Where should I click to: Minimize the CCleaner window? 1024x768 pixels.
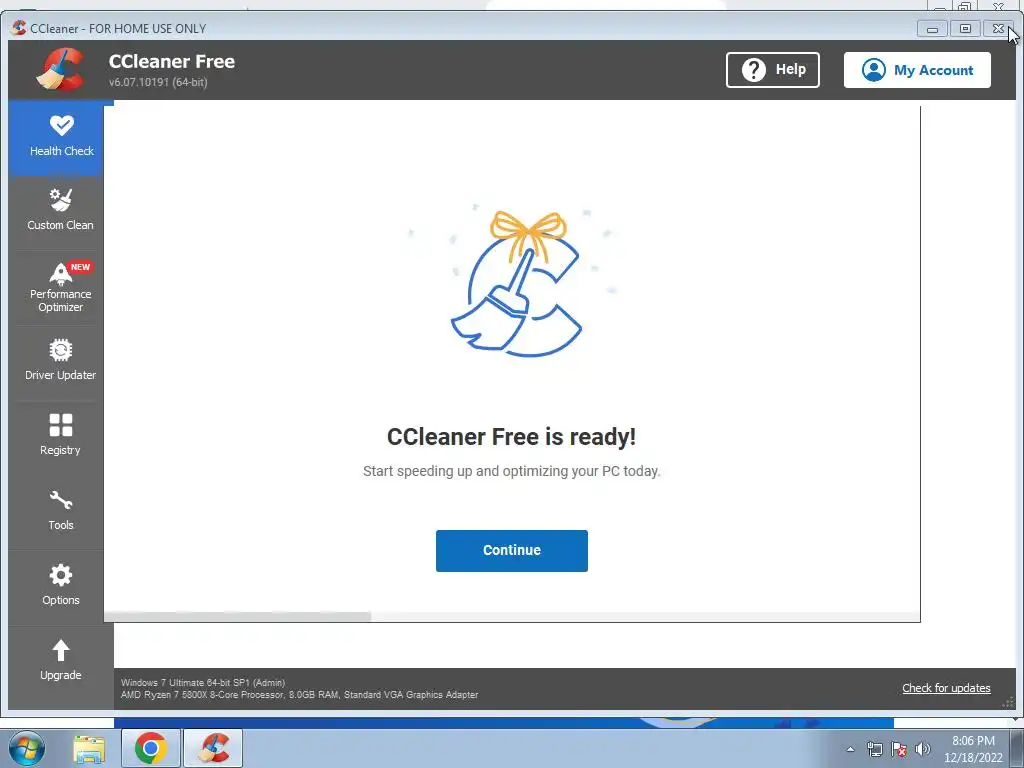tap(933, 29)
